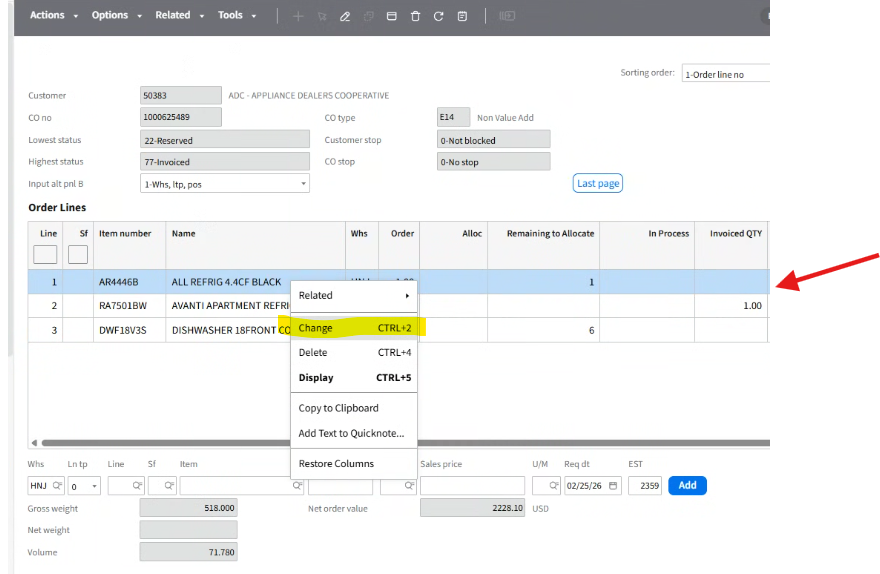Open the lookup icon in the U/M field
This screenshot has height=574, width=880.
pyautogui.click(x=553, y=485)
